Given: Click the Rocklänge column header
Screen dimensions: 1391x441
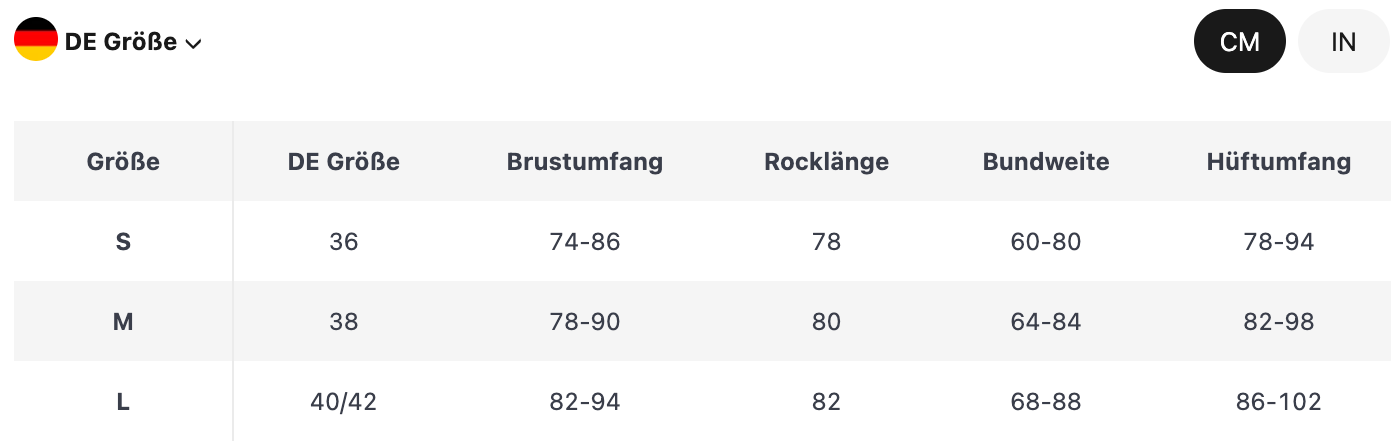Looking at the screenshot, I should pos(827,161).
